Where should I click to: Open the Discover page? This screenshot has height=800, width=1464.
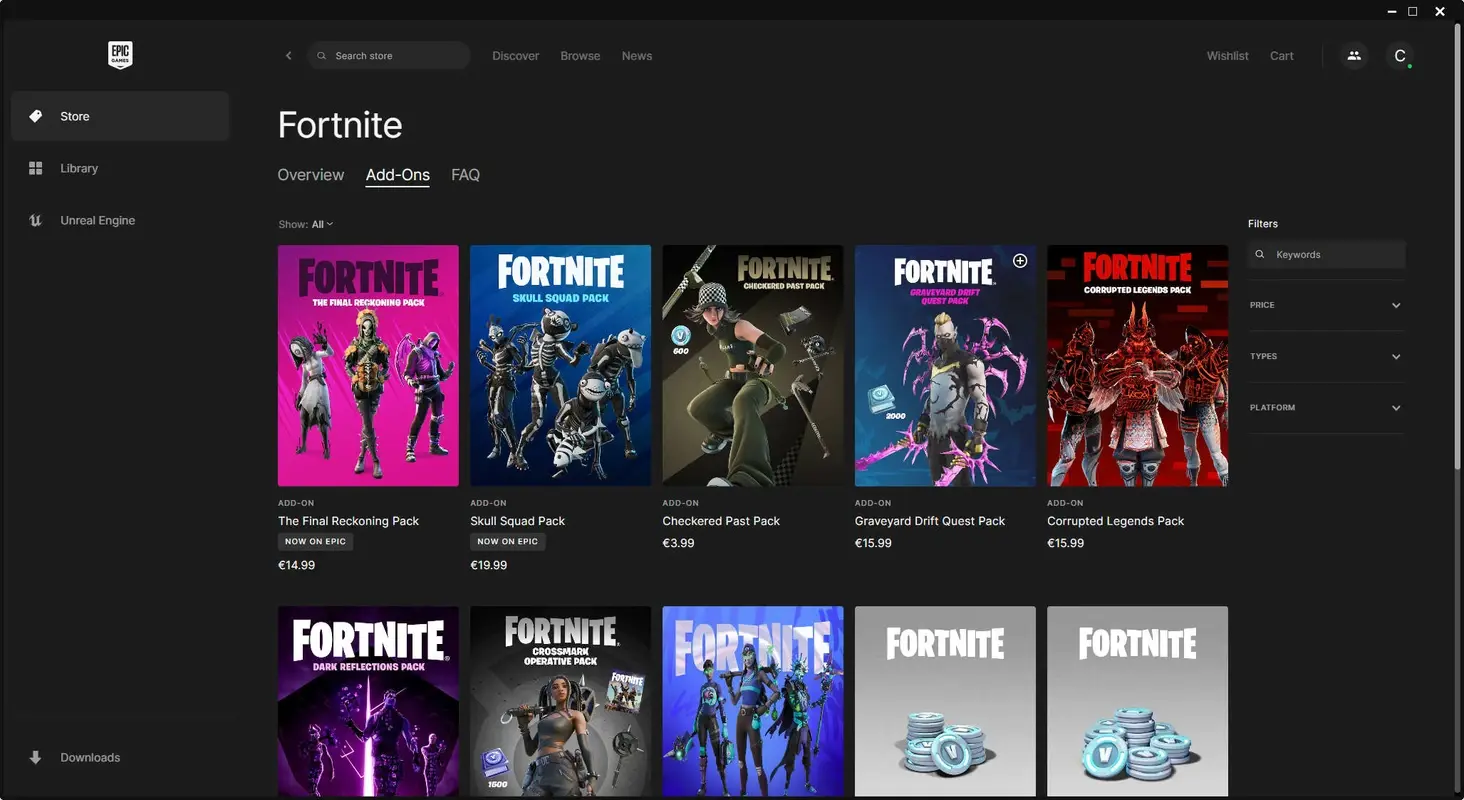point(515,55)
